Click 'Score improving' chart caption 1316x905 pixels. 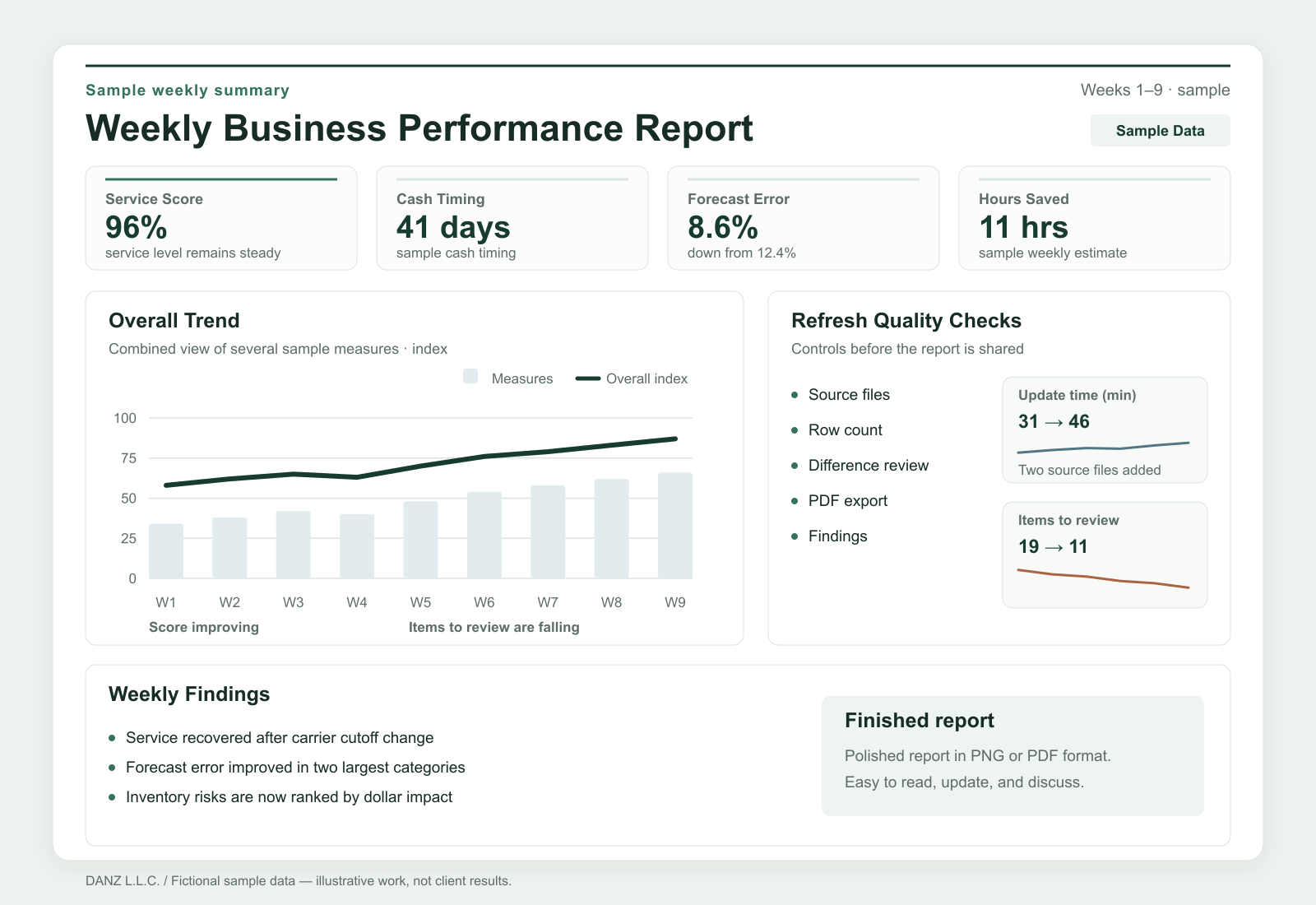coord(204,627)
